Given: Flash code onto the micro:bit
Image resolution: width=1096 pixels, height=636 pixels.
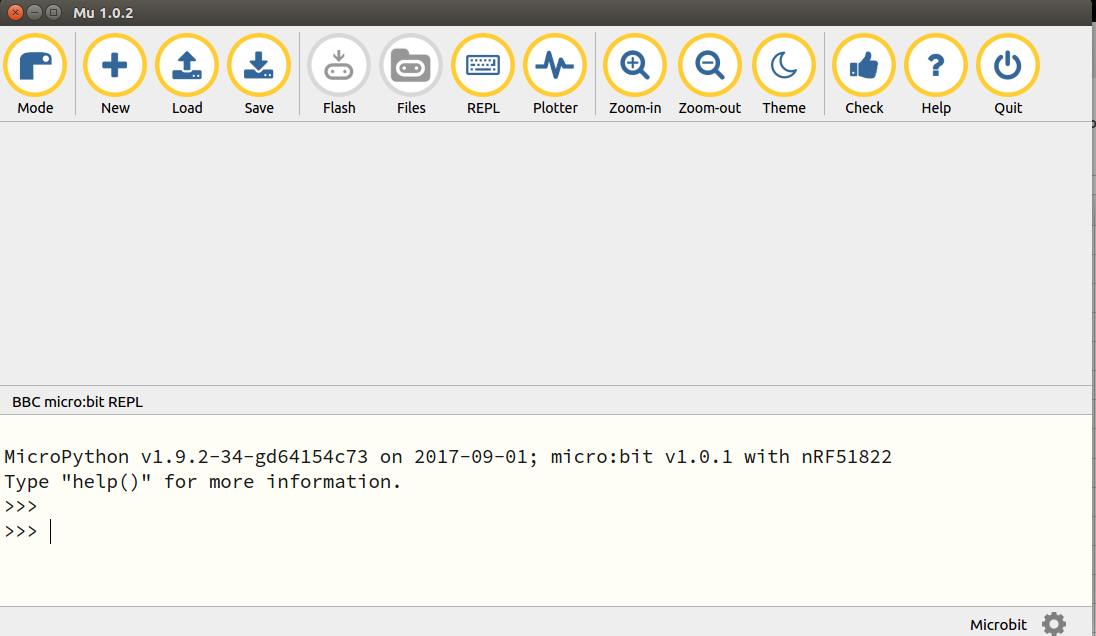Looking at the screenshot, I should pos(339,75).
